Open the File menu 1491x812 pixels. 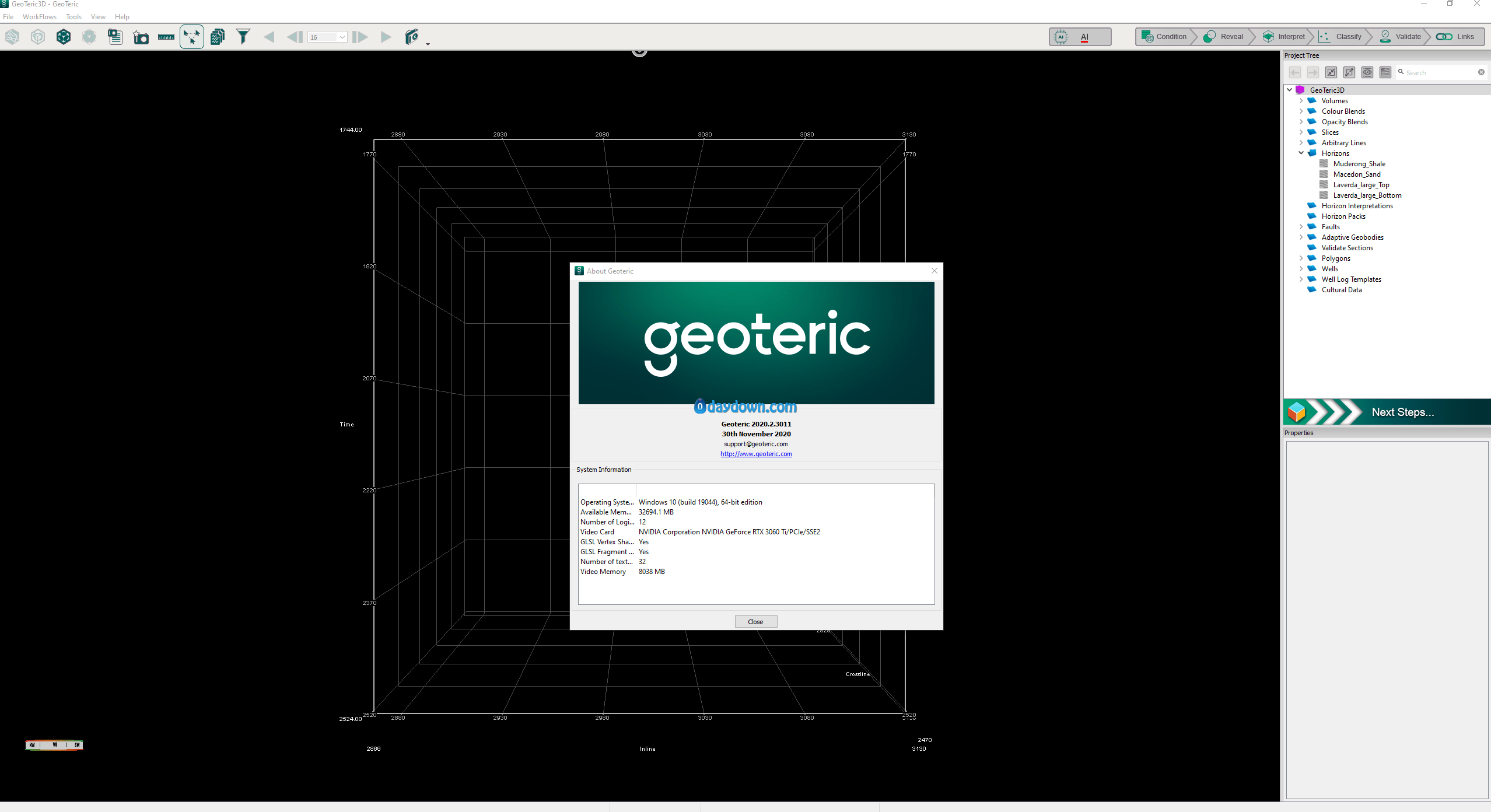(8, 17)
